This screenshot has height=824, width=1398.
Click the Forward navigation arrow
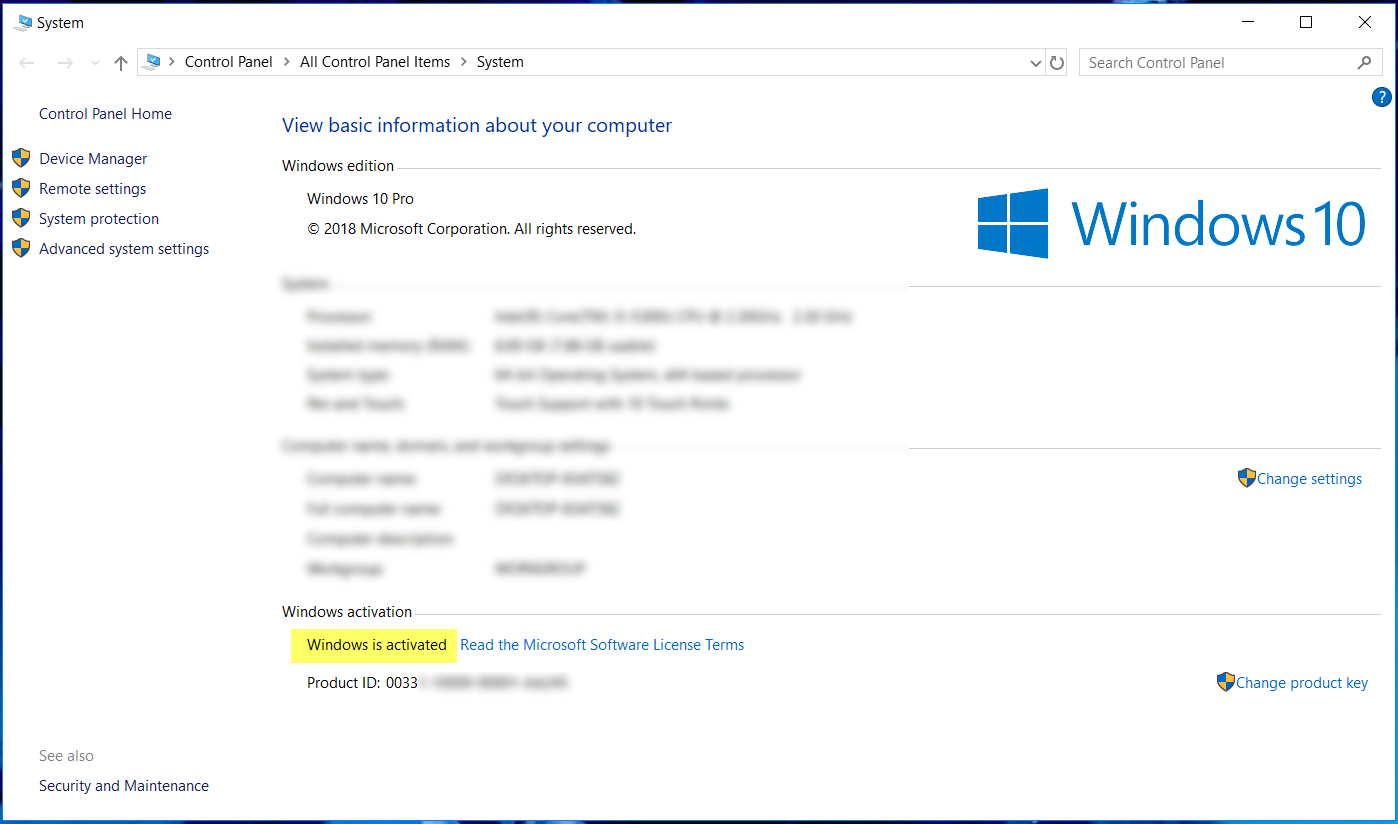tap(65, 62)
